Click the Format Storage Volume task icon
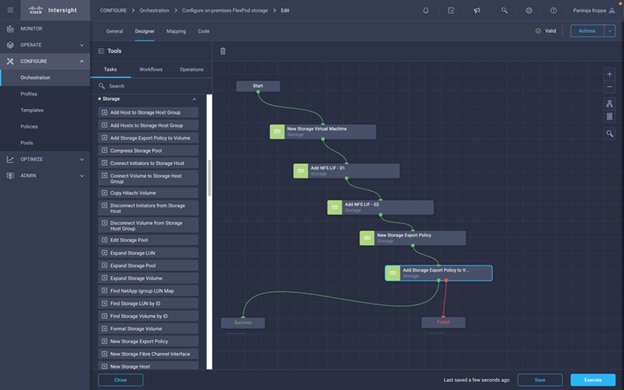The width and height of the screenshot is (624, 390). 104,329
